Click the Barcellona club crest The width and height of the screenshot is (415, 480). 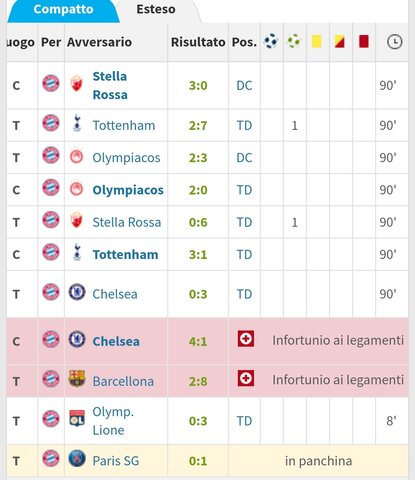point(77,379)
